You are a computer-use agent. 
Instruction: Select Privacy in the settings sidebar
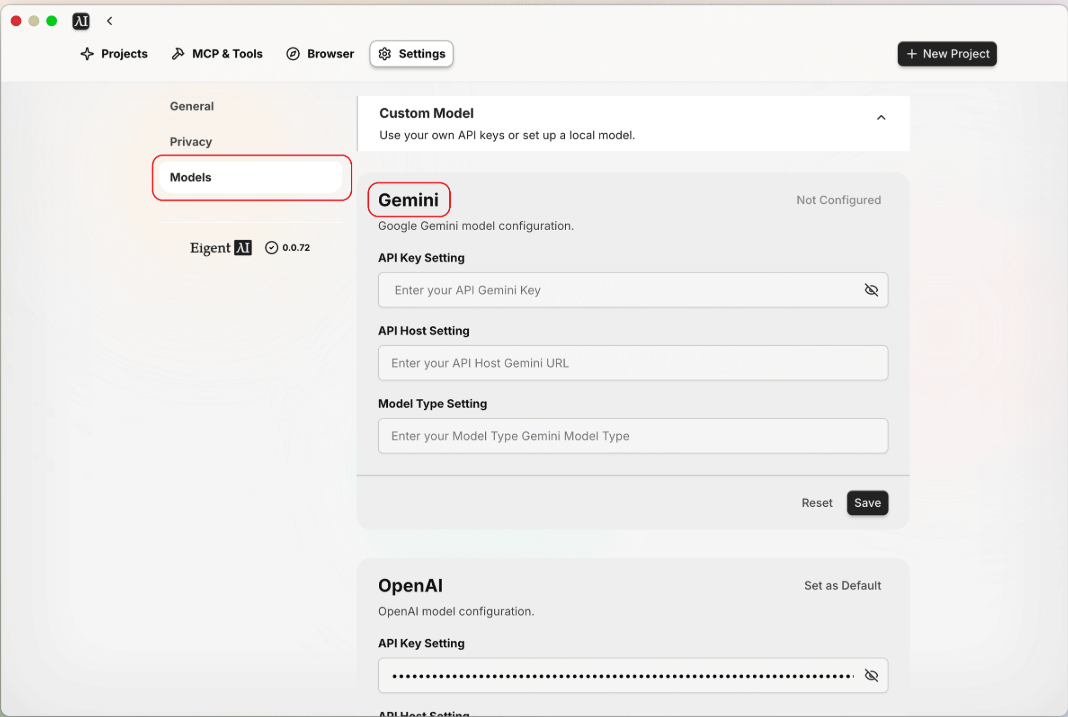point(191,142)
